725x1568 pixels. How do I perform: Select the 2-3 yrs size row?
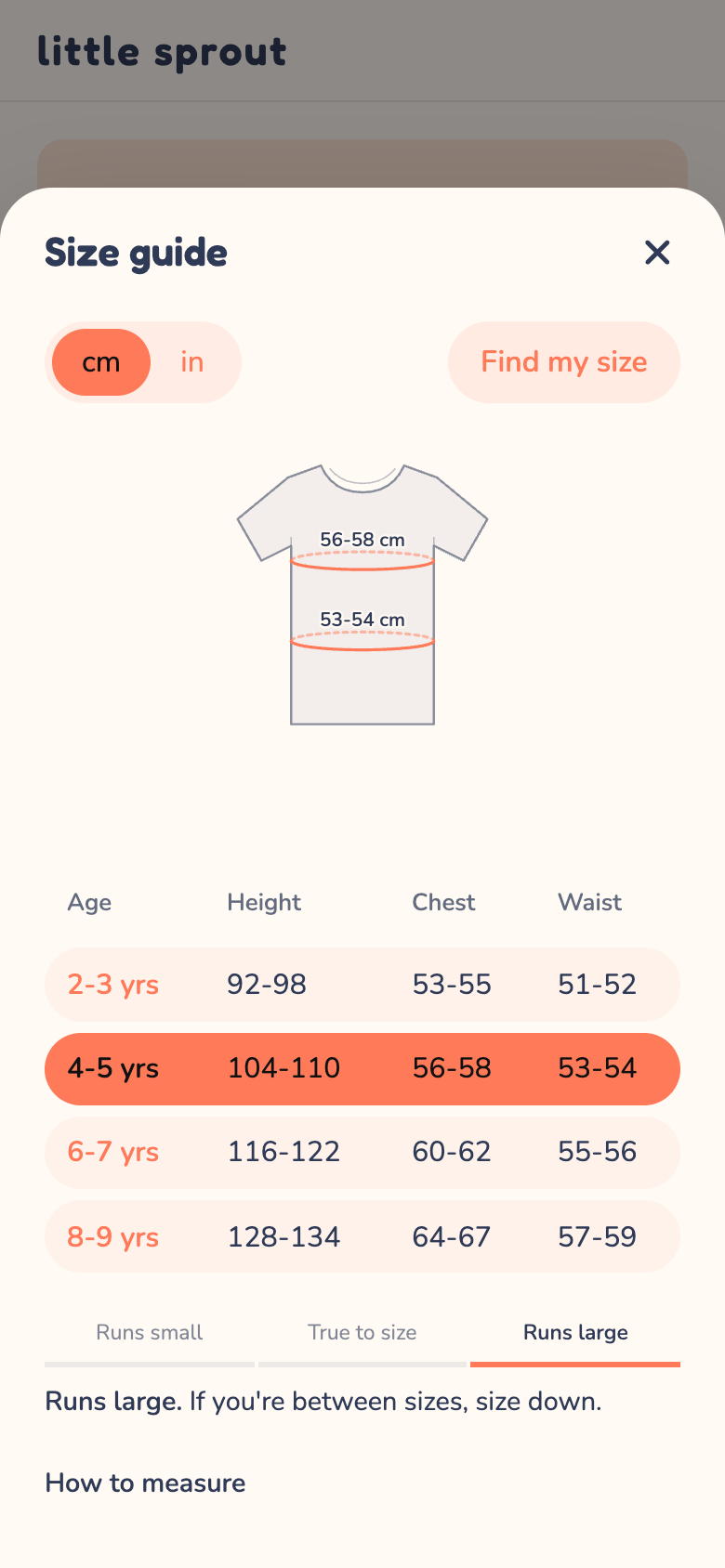tap(362, 985)
